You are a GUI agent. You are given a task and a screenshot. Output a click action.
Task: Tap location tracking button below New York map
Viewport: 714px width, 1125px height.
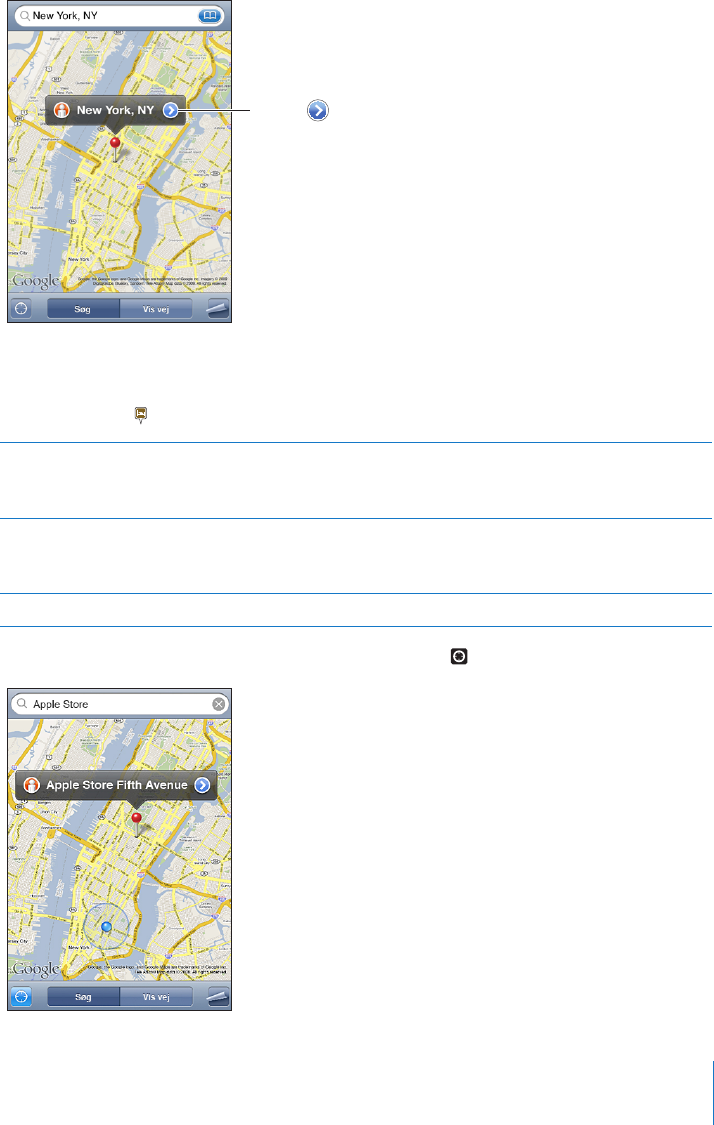coord(22,309)
